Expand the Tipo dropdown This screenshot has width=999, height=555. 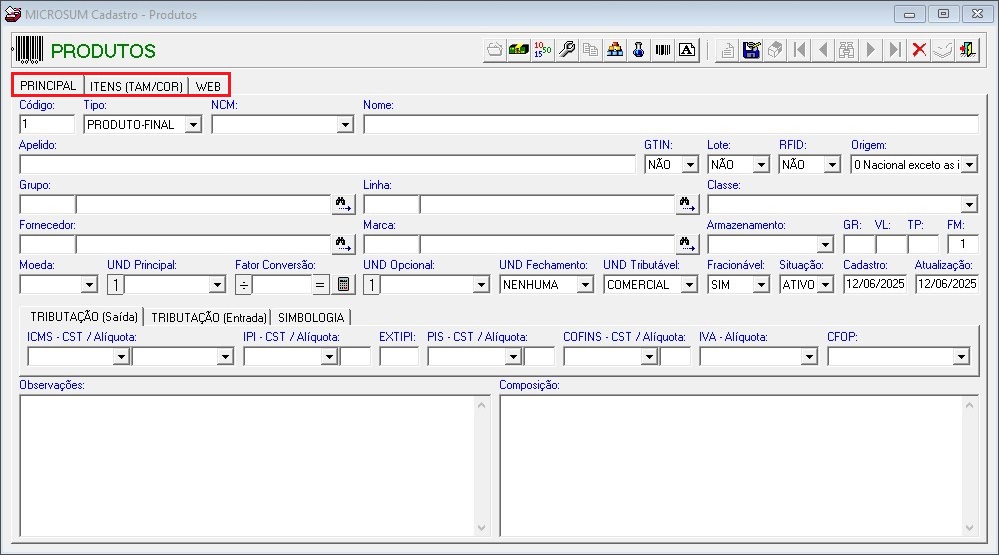click(x=193, y=125)
